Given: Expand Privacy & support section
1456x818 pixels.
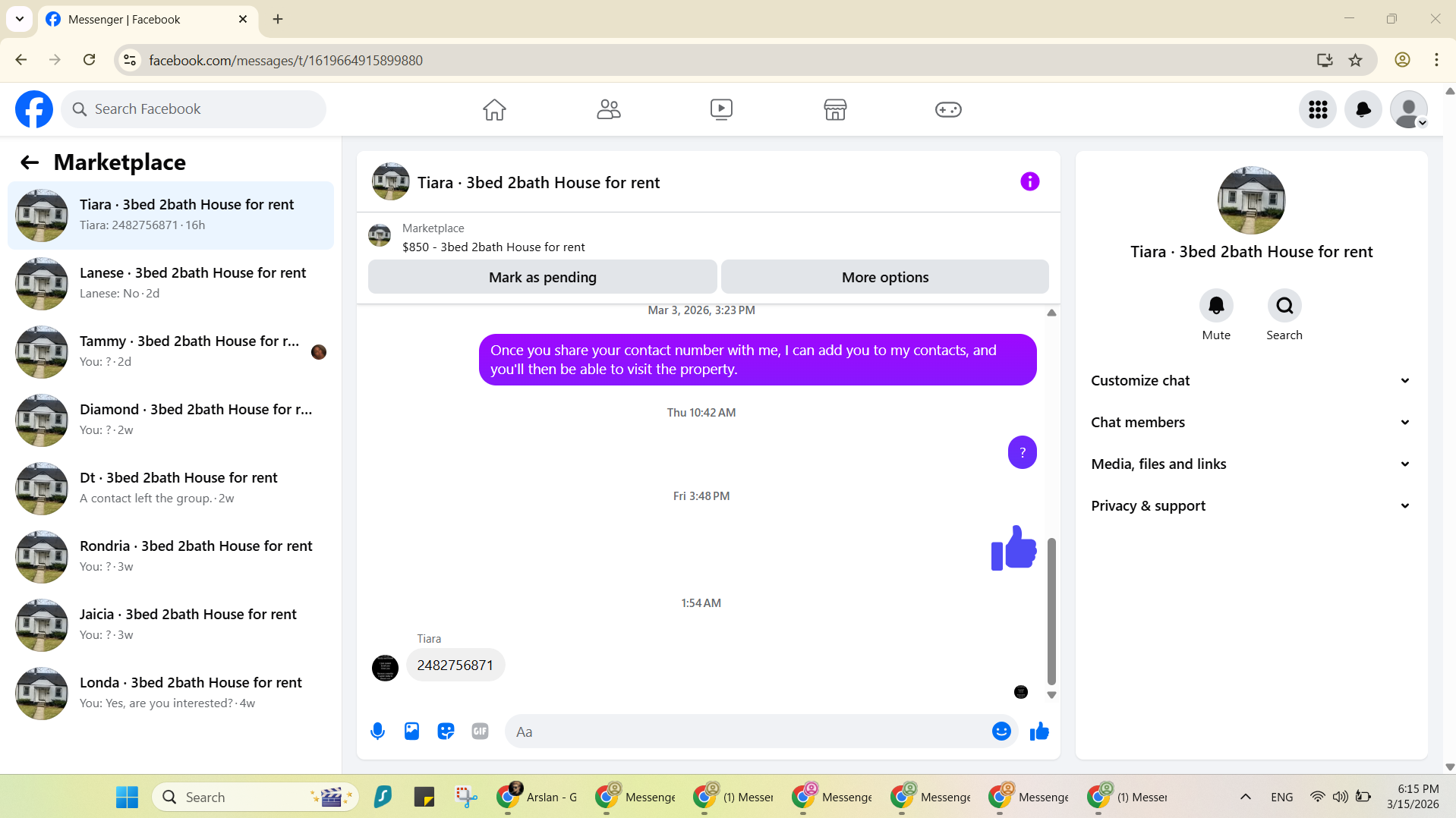Looking at the screenshot, I should click(x=1251, y=506).
